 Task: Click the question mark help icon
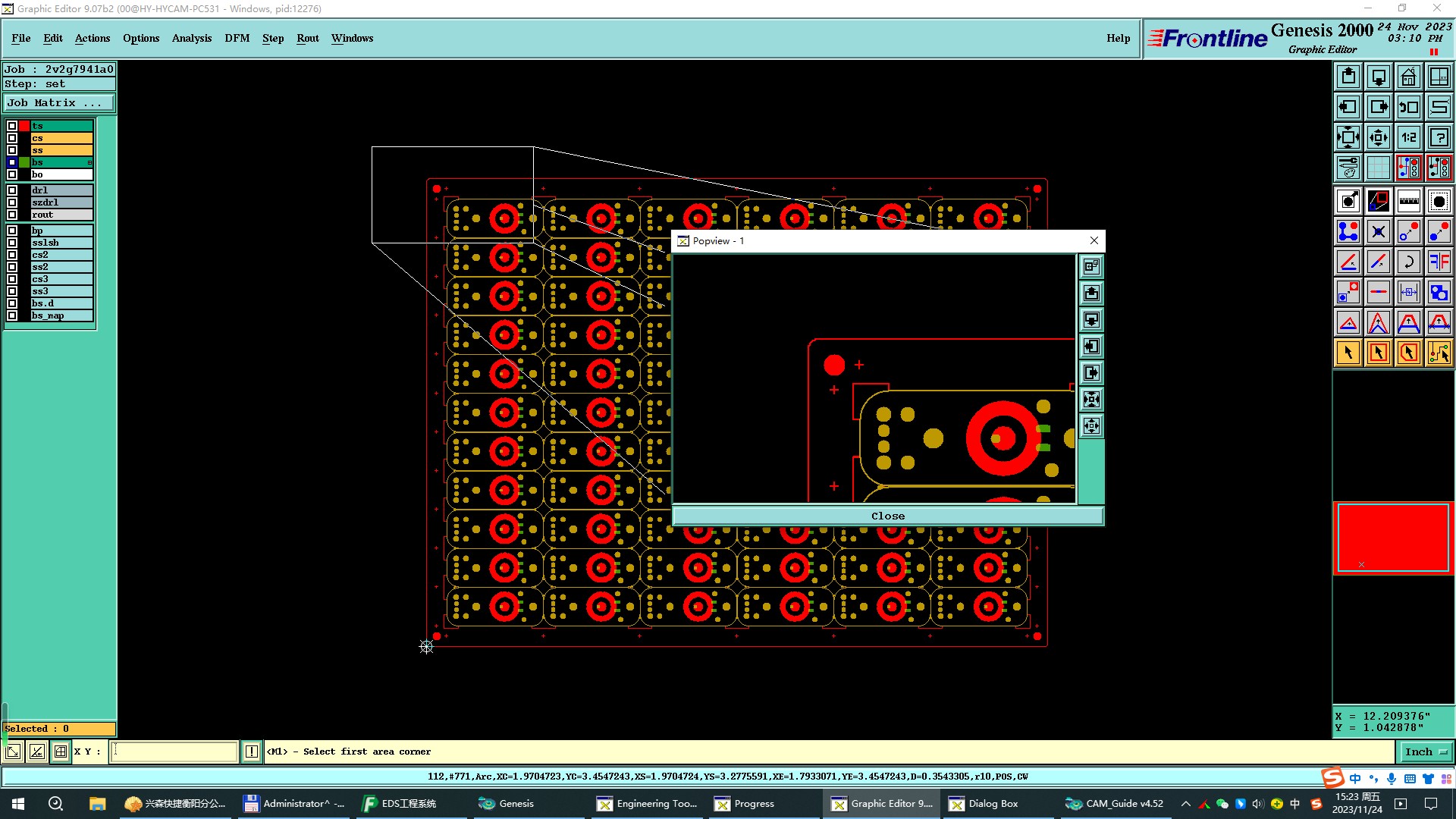click(x=1439, y=137)
